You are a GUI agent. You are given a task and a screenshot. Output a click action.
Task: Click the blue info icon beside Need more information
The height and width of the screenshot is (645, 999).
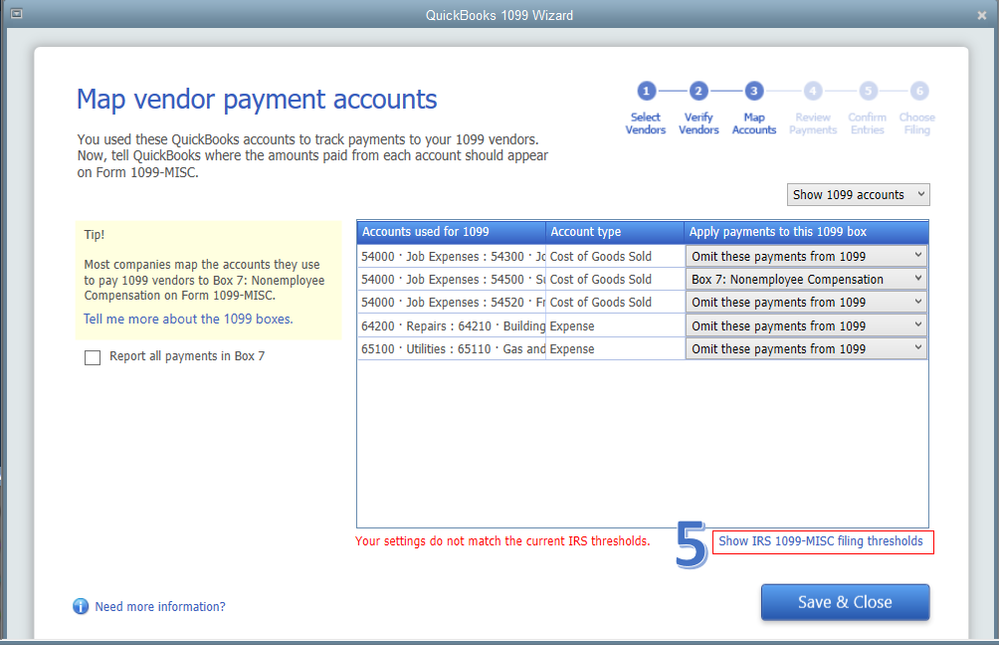tap(80, 606)
